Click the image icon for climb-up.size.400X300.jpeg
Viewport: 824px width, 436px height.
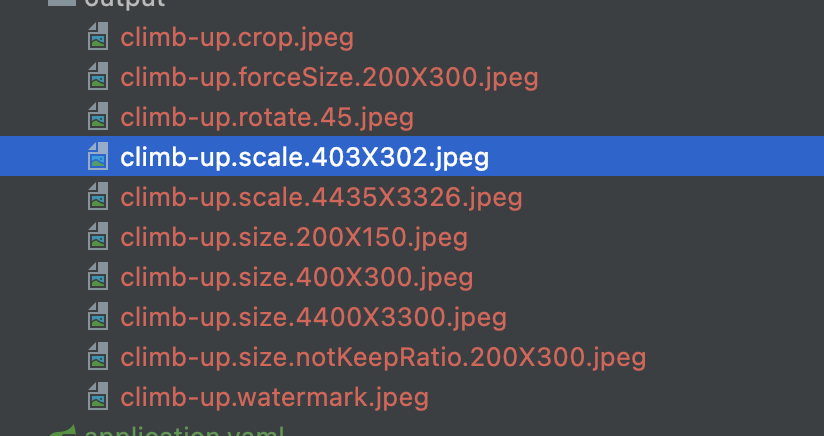click(x=97, y=278)
